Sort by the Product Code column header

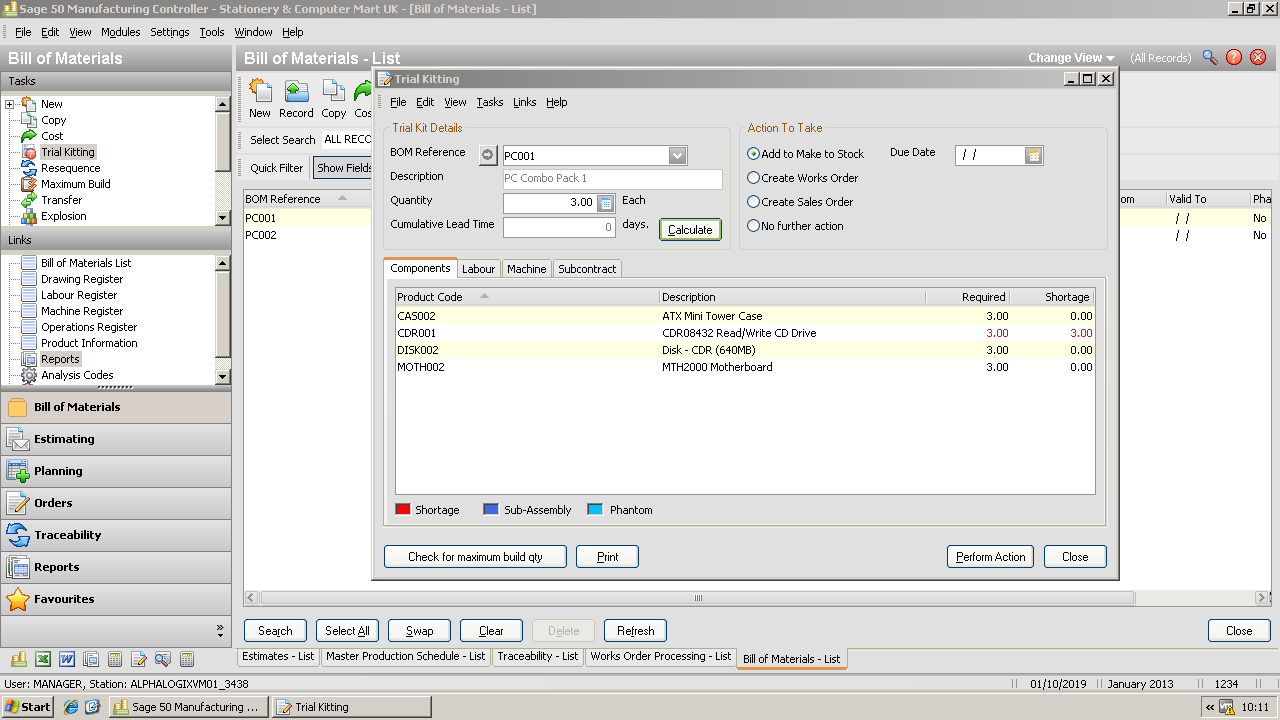coord(527,297)
